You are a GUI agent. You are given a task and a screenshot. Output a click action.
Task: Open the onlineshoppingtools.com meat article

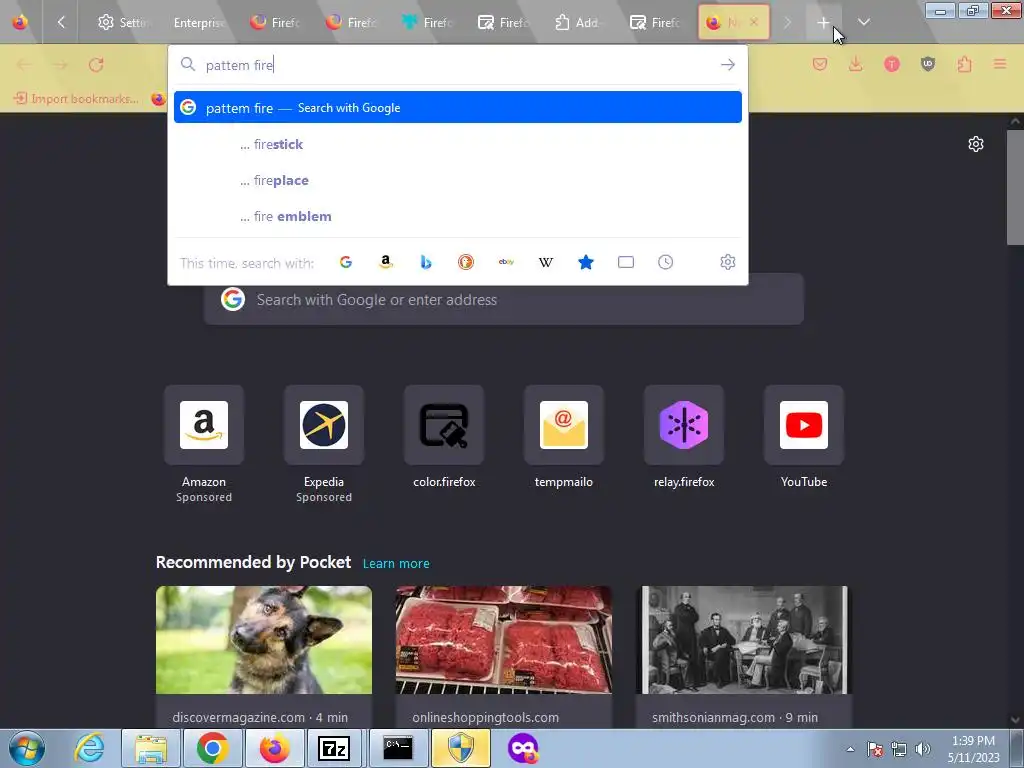tap(504, 656)
